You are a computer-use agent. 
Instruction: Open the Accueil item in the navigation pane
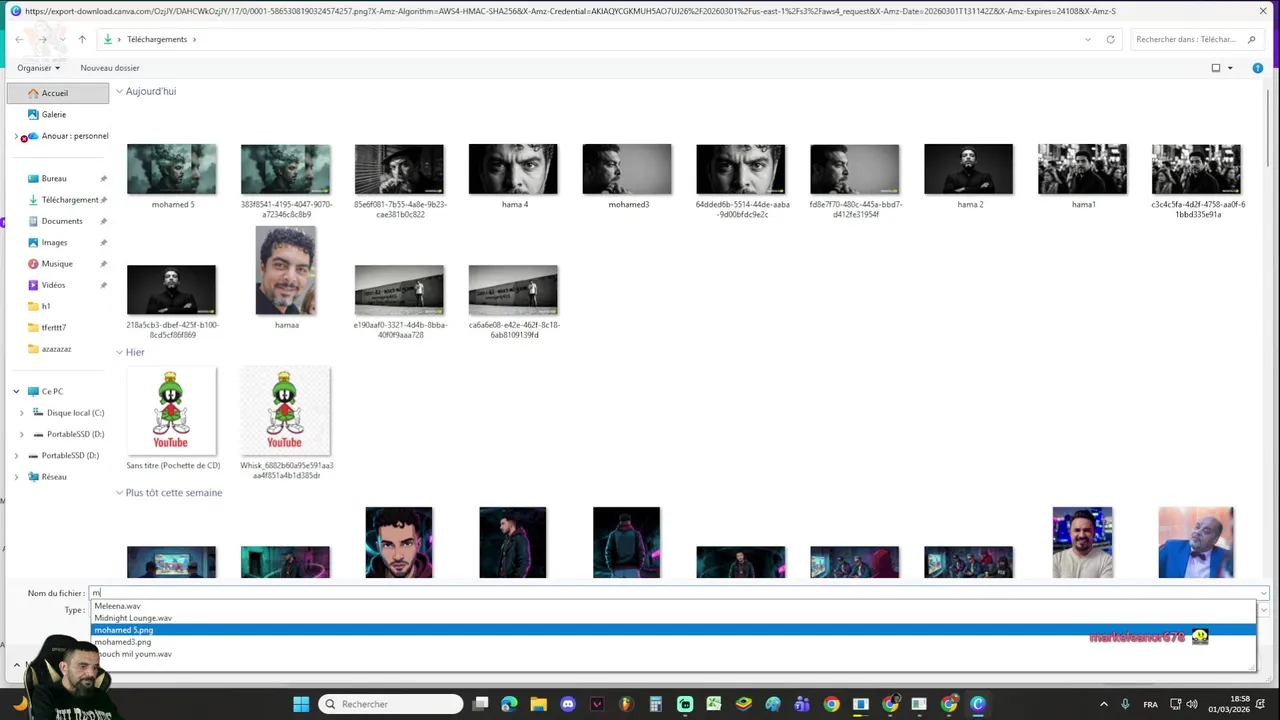(57, 93)
